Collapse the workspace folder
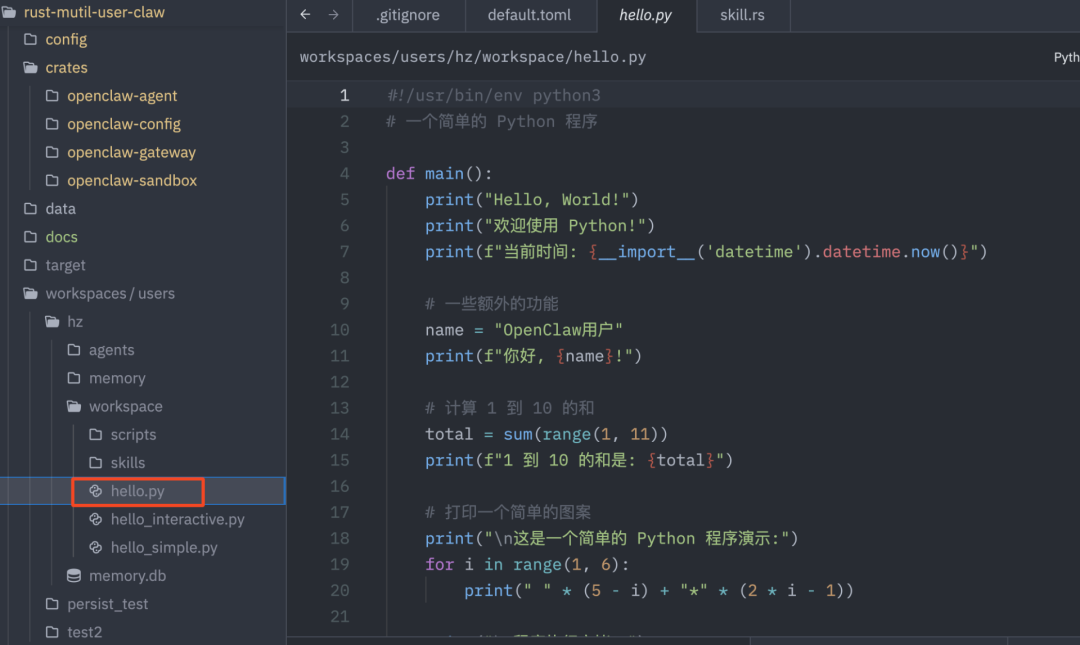 [74, 407]
